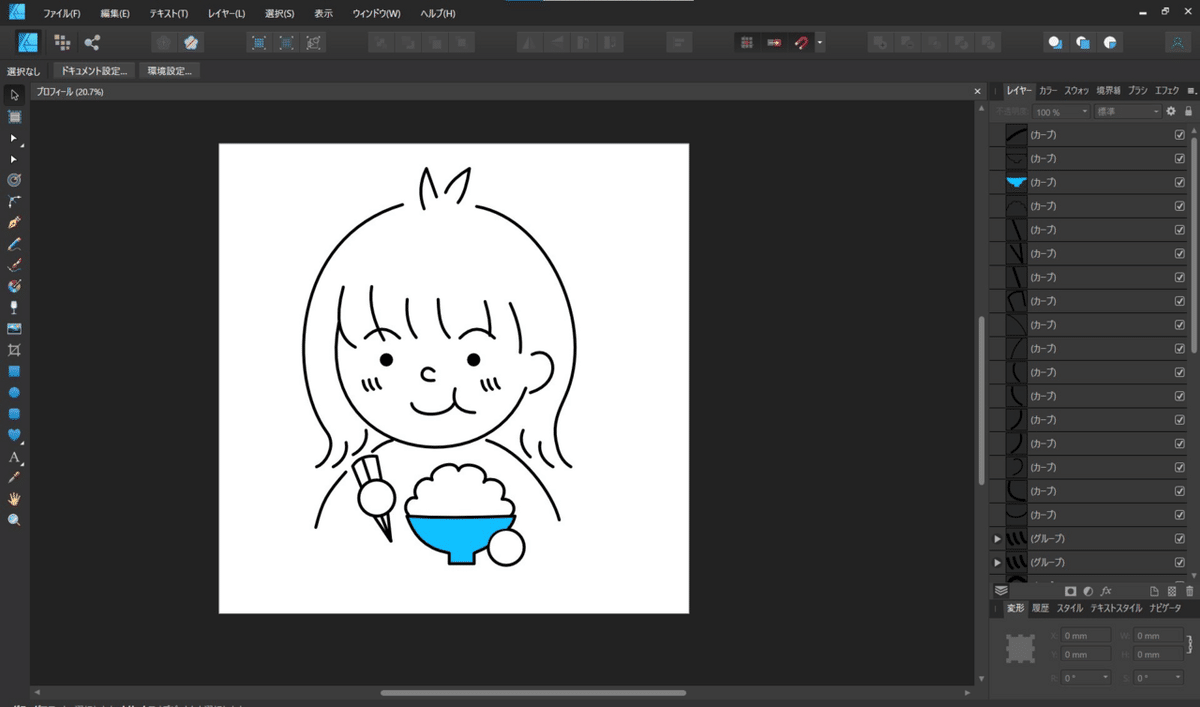Open the ウィンドウ(W) menu

(x=376, y=14)
